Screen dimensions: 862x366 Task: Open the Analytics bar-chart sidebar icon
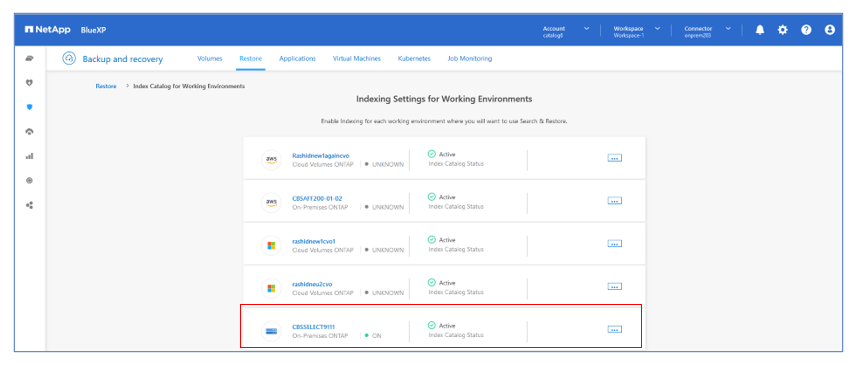coord(30,156)
